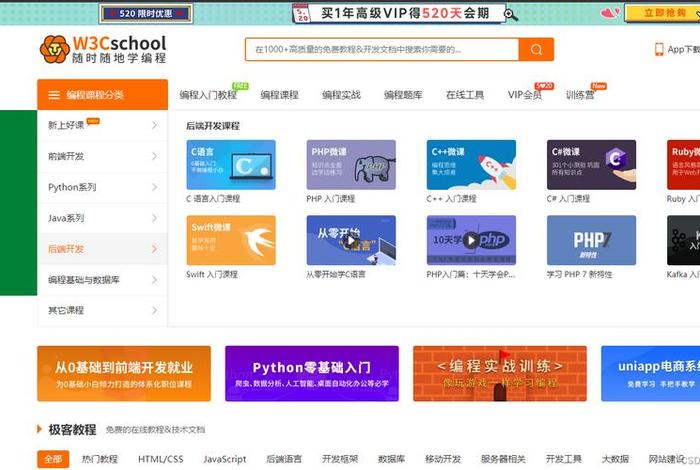Click the 'C# 入门课程' title link
Viewport: 700px width, 470px height.
tap(568, 199)
